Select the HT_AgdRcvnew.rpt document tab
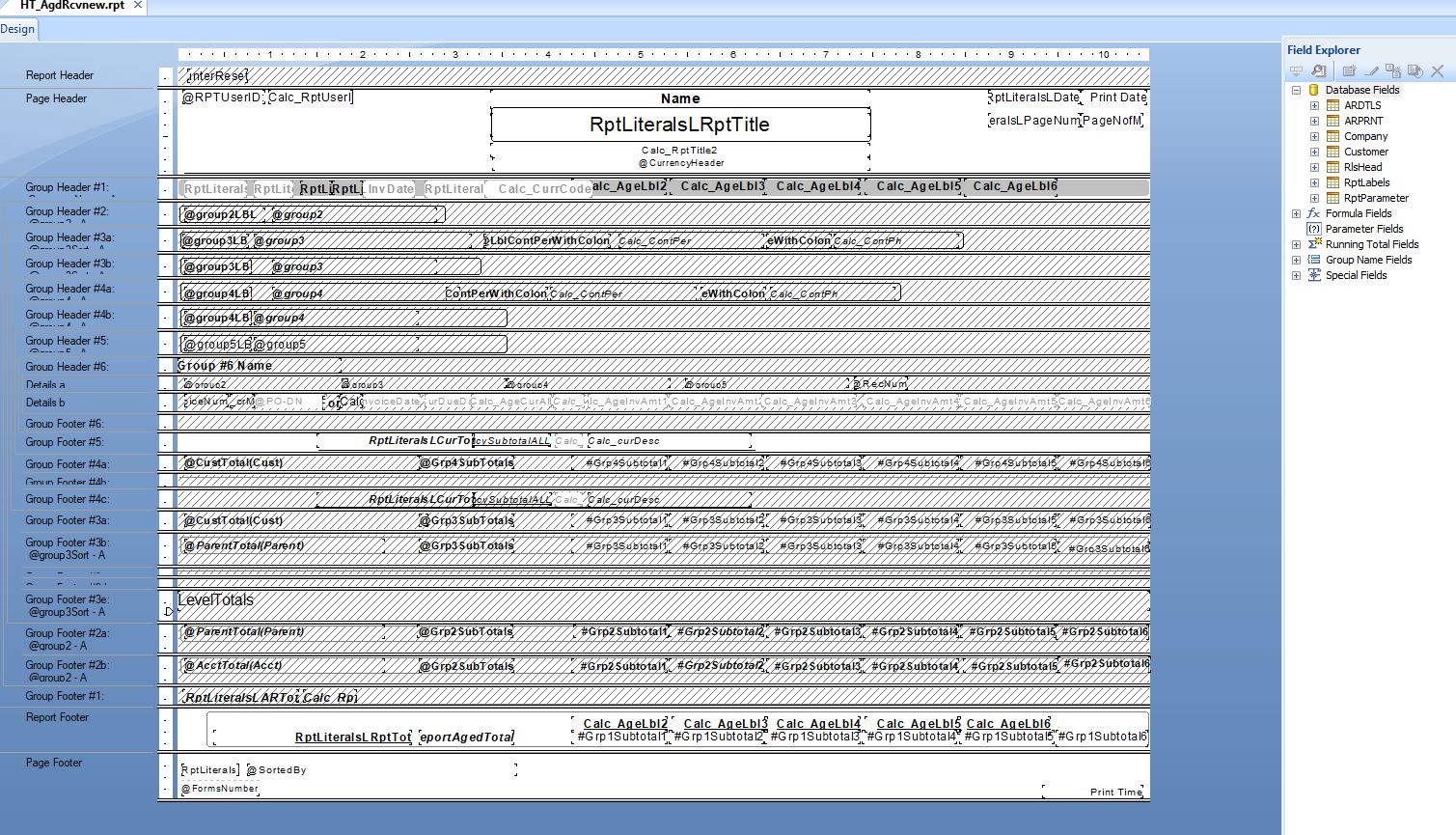 pyautogui.click(x=72, y=6)
